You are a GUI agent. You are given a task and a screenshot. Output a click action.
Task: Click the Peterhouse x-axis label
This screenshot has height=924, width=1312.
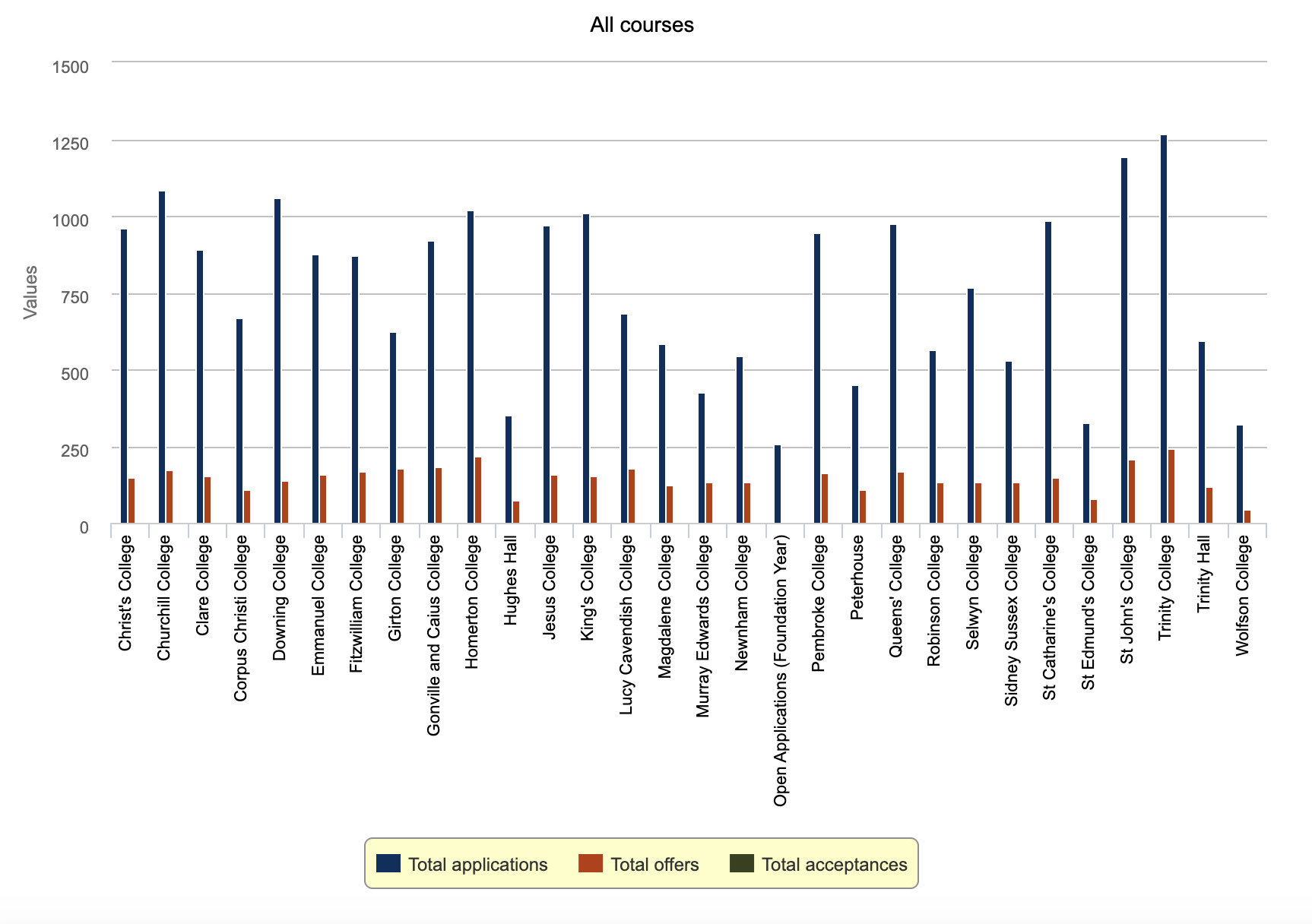pos(857,577)
